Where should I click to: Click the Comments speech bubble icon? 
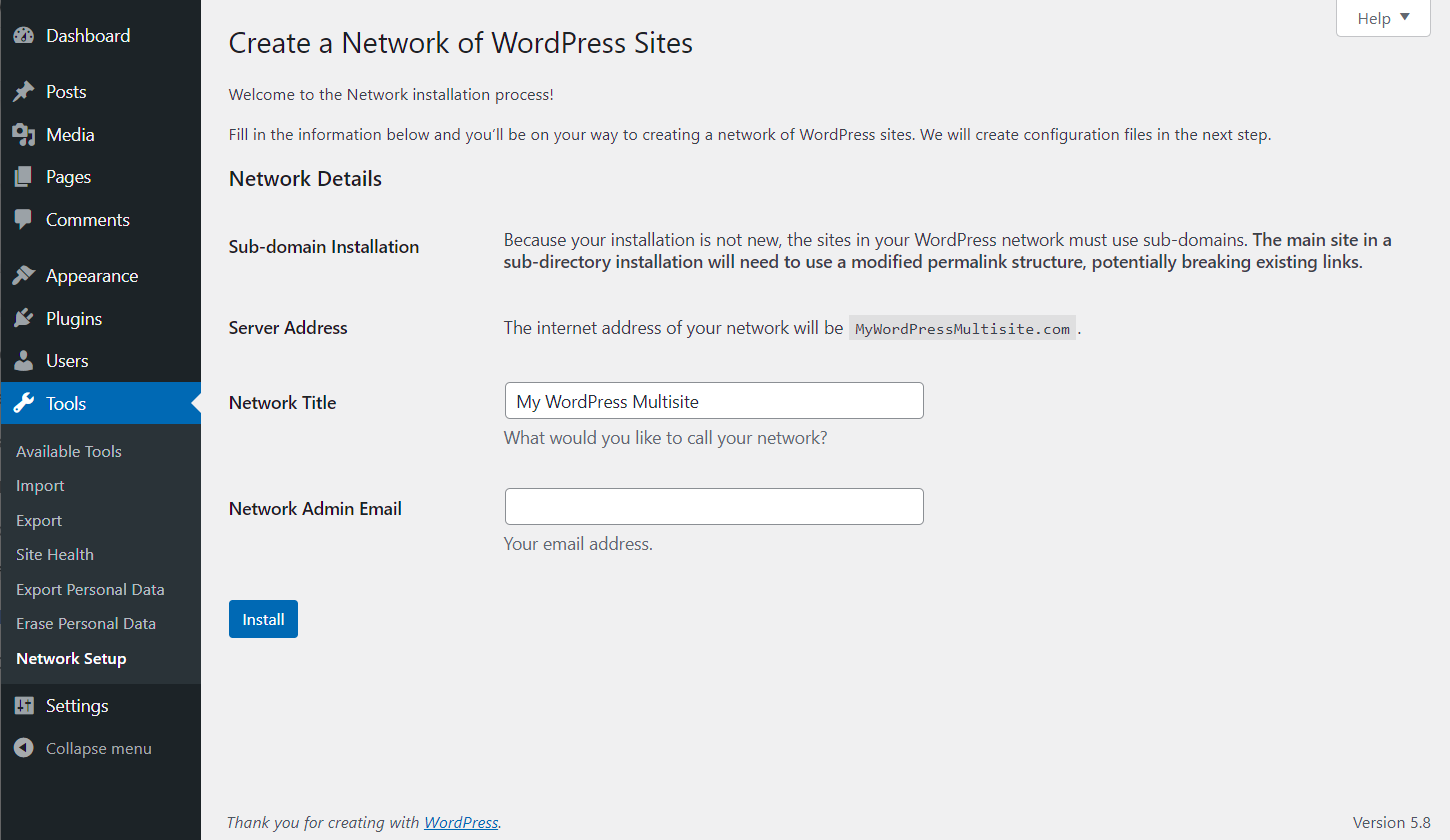[x=24, y=220]
